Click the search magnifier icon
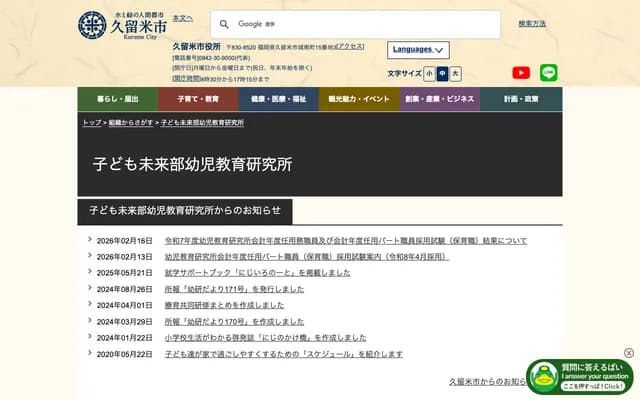Screen dimensions: 640x400 coord(225,24)
